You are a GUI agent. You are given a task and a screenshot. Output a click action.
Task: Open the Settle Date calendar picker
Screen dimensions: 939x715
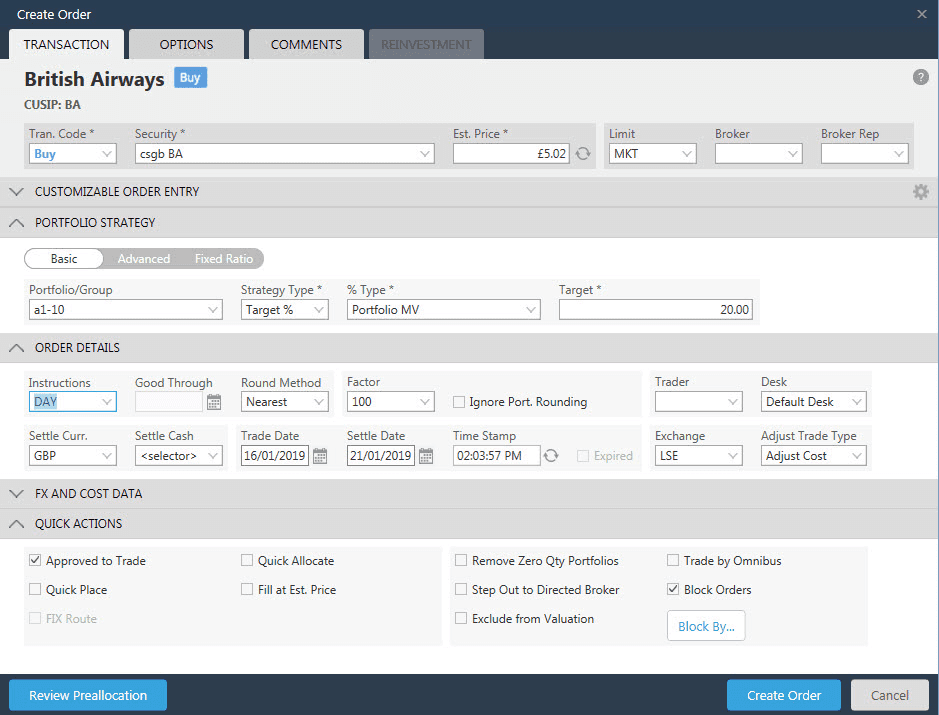point(426,456)
